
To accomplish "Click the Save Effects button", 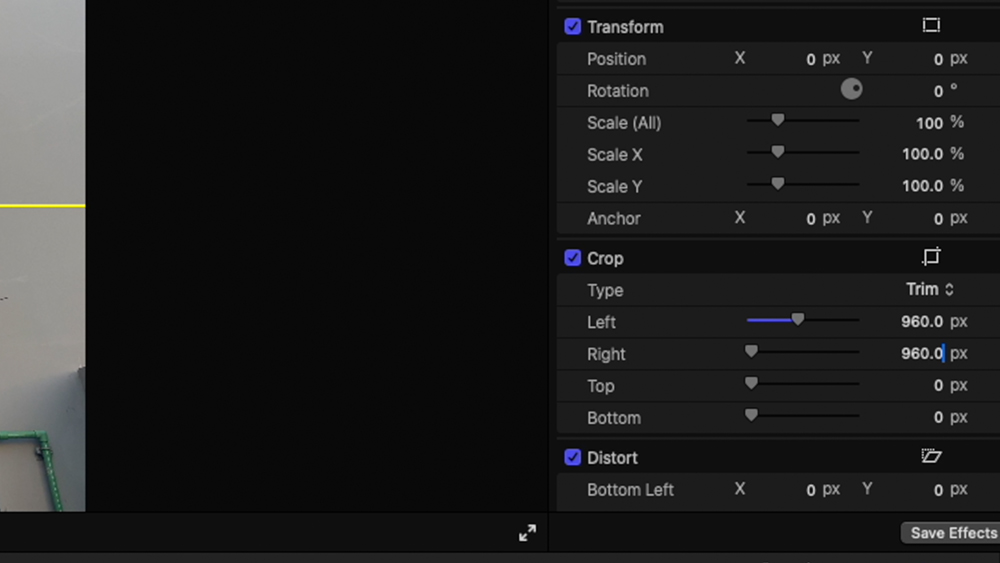I will tap(952, 533).
